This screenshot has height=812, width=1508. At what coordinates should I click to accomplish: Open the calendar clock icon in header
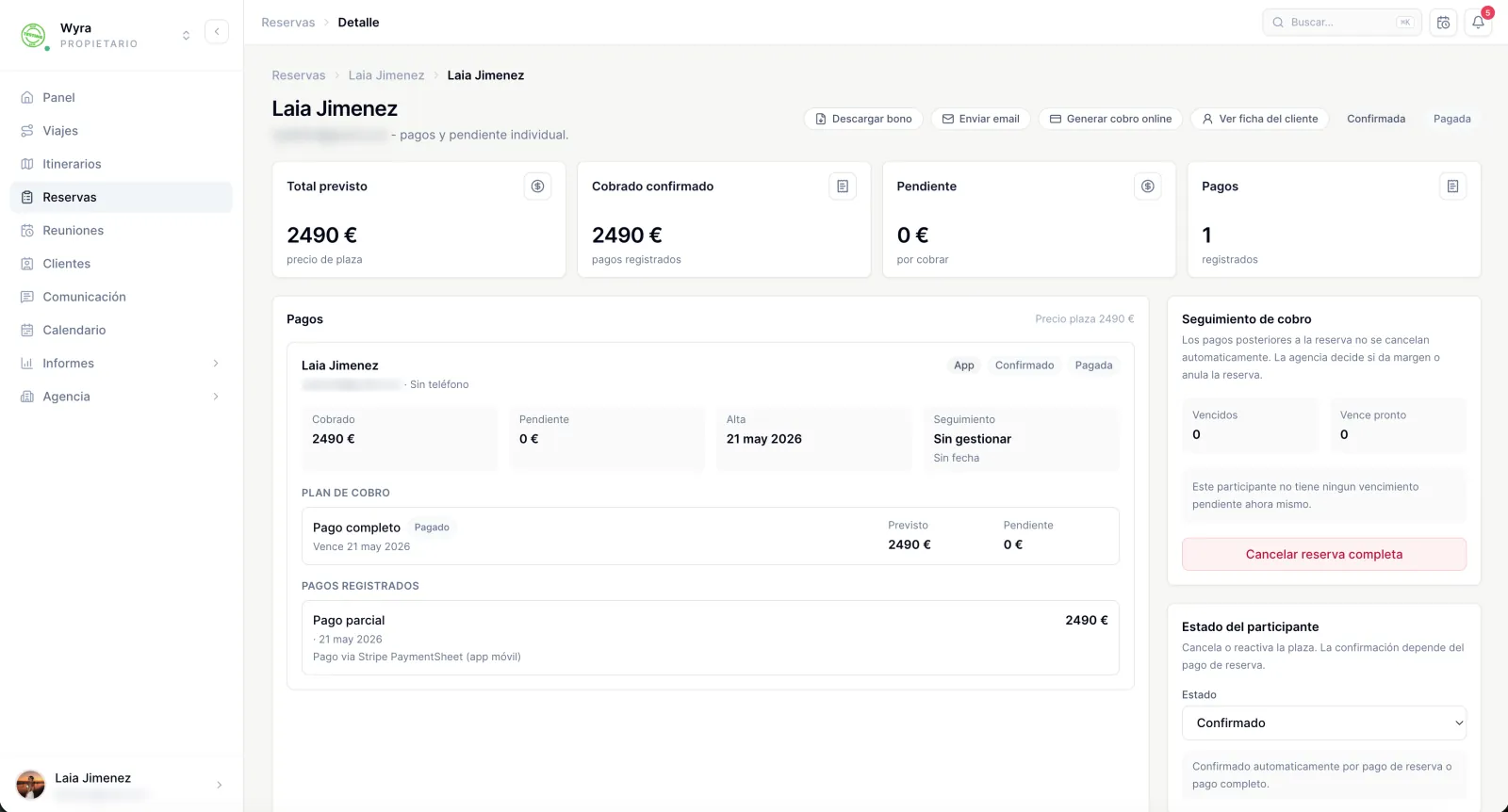(1443, 23)
